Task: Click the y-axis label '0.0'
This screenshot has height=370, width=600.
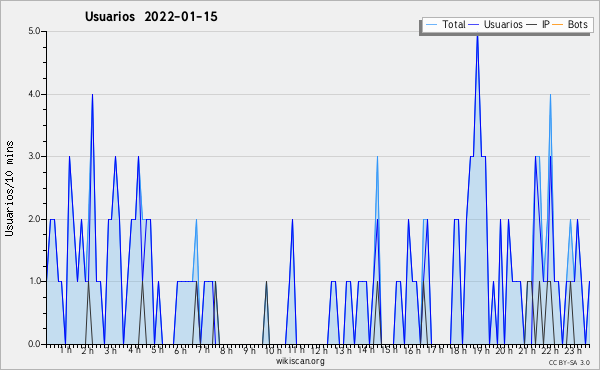Action: (34, 344)
